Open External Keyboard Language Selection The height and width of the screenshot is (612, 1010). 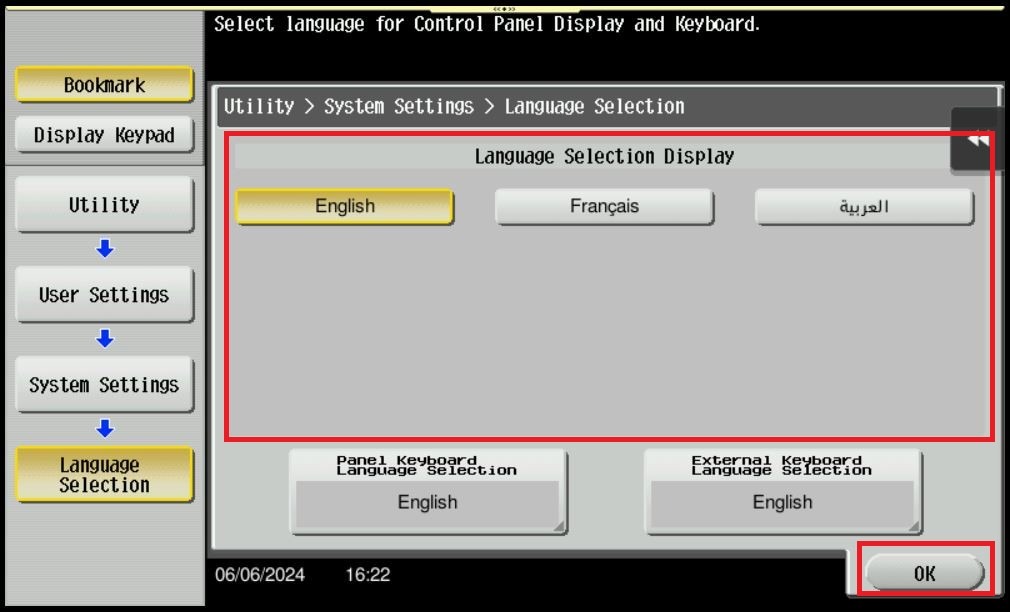tap(782, 492)
